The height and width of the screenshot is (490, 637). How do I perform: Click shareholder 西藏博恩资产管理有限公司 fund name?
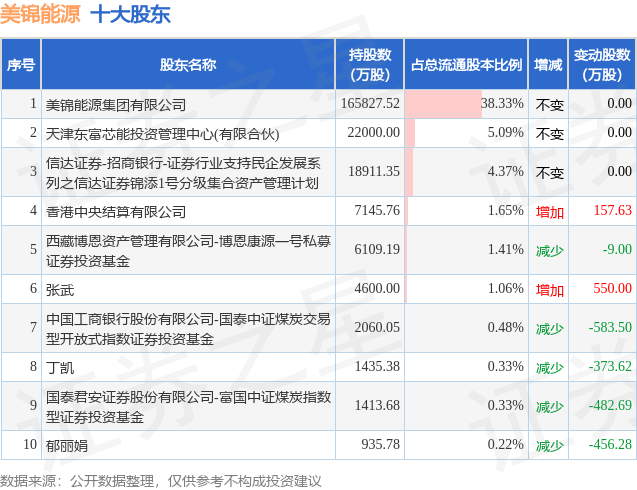188,251
